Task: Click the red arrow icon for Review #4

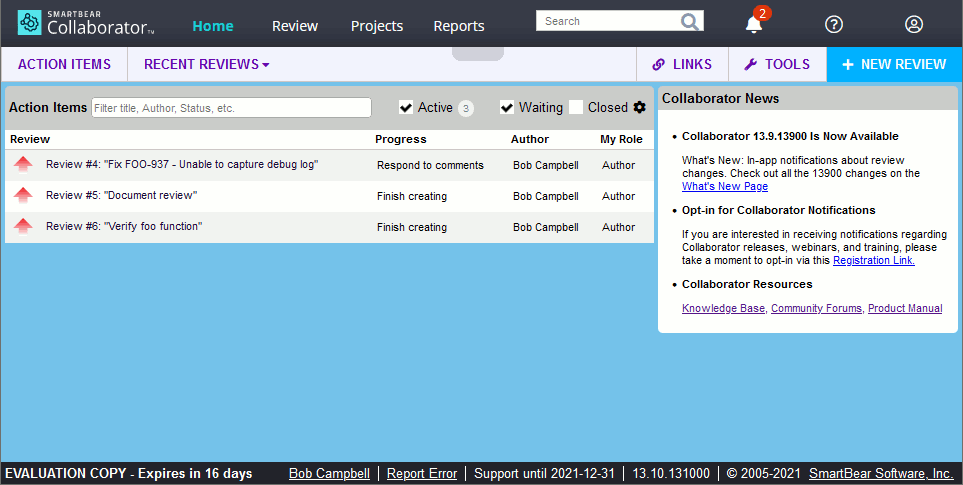Action: (x=23, y=165)
